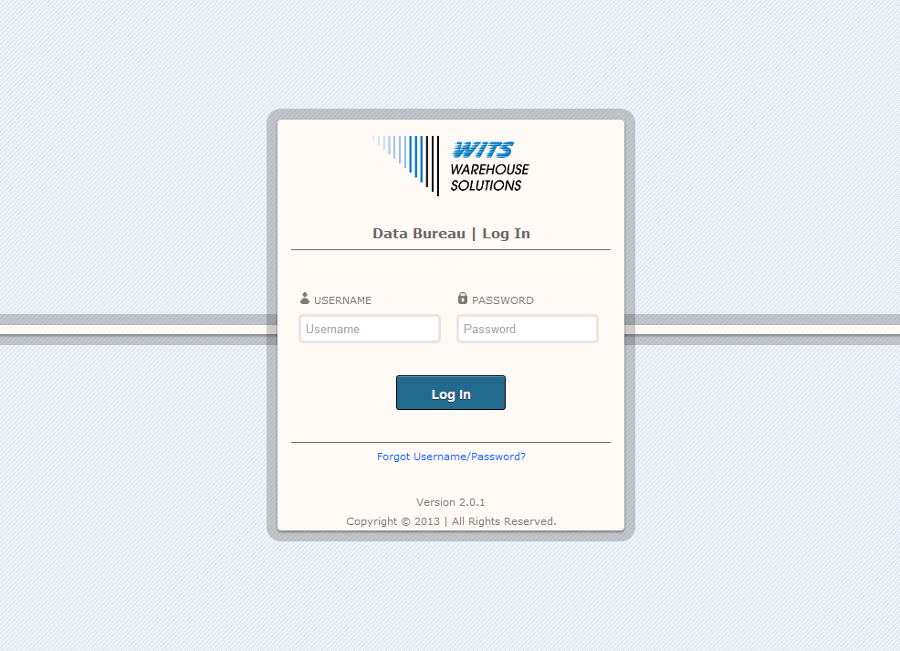Select the 'Data Bureau | Log In' heading
Image resolution: width=900 pixels, height=651 pixels.
pyautogui.click(x=451, y=233)
